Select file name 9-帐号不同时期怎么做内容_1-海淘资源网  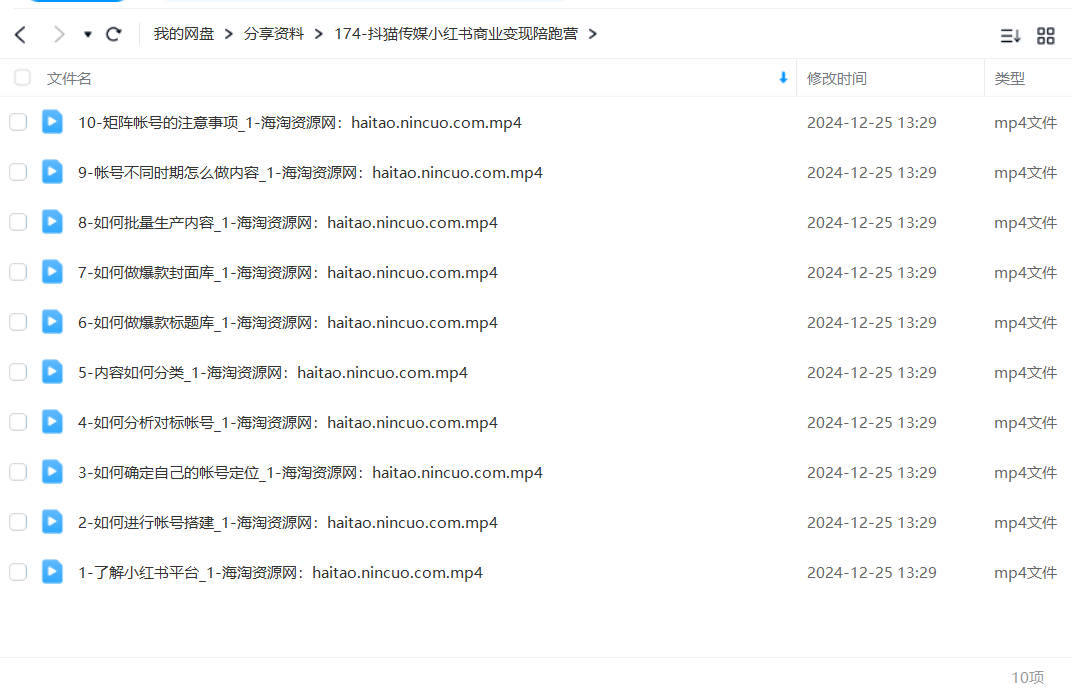[310, 172]
